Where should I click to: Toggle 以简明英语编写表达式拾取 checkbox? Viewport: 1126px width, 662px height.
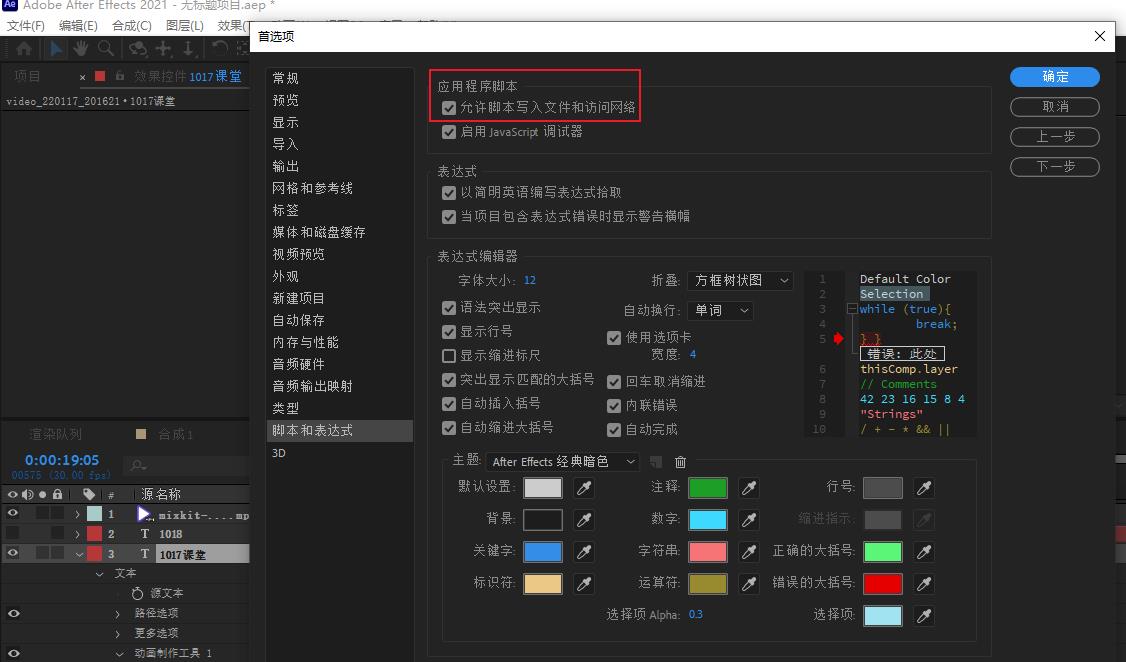[x=449, y=193]
